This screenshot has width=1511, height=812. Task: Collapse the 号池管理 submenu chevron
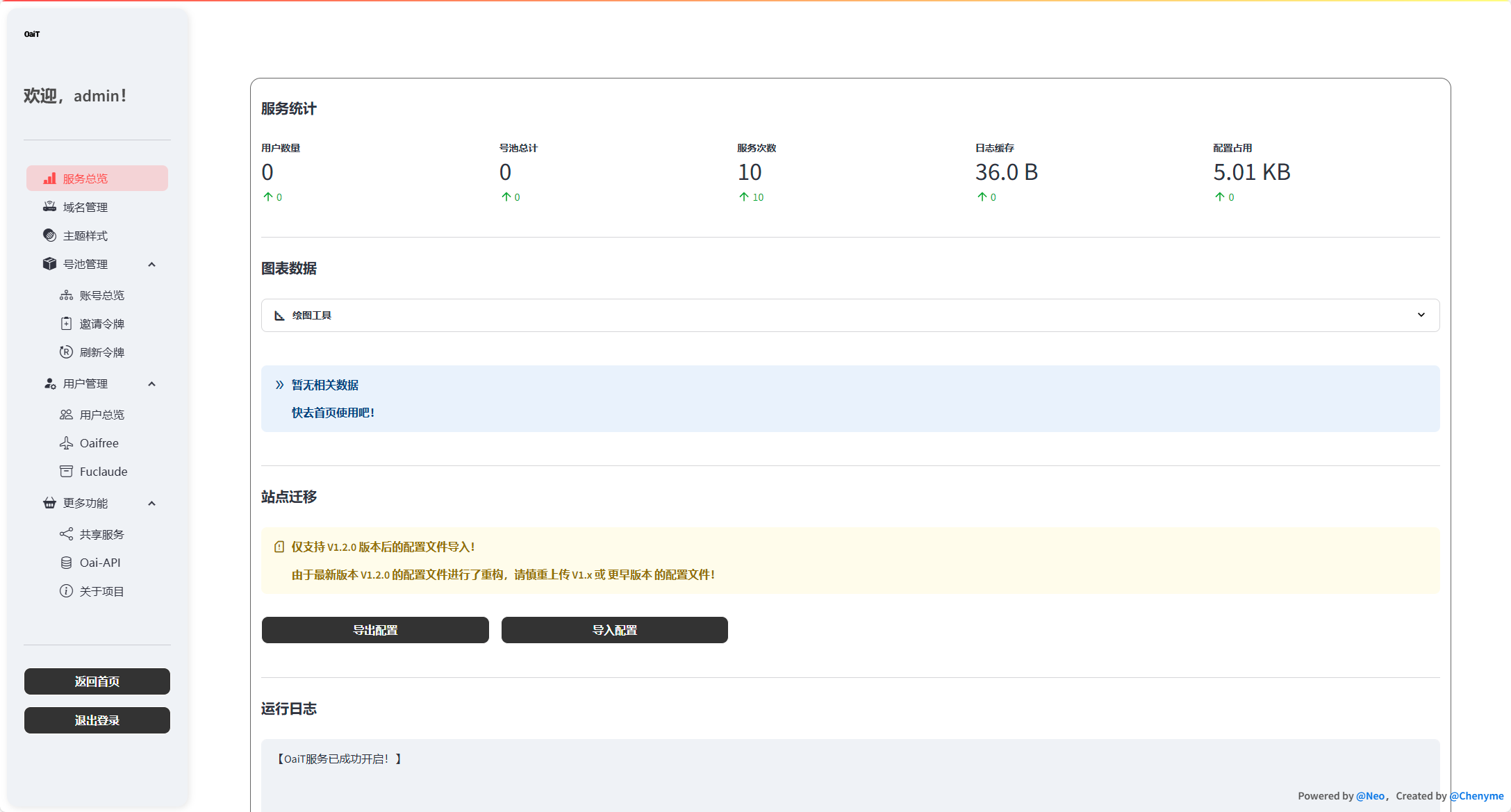click(x=151, y=265)
